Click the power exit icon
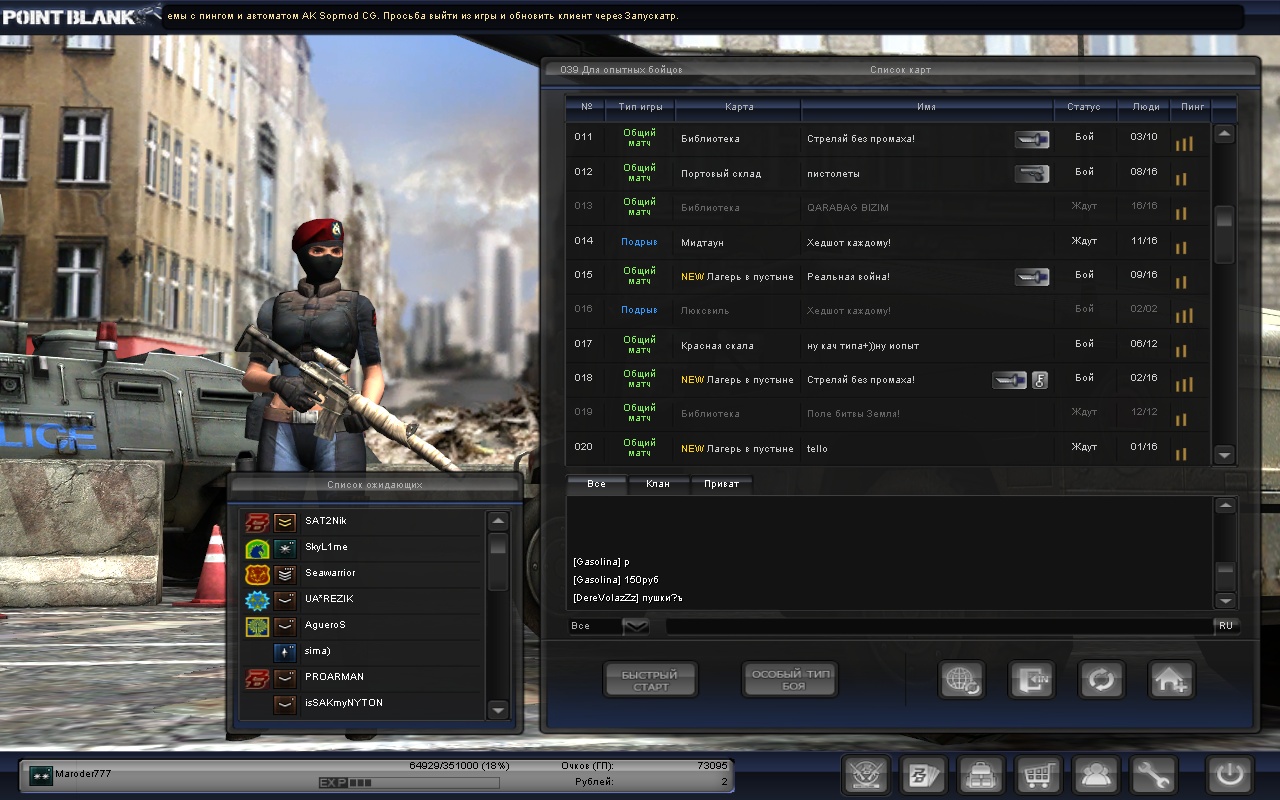Image resolution: width=1280 pixels, height=800 pixels. (1230, 774)
